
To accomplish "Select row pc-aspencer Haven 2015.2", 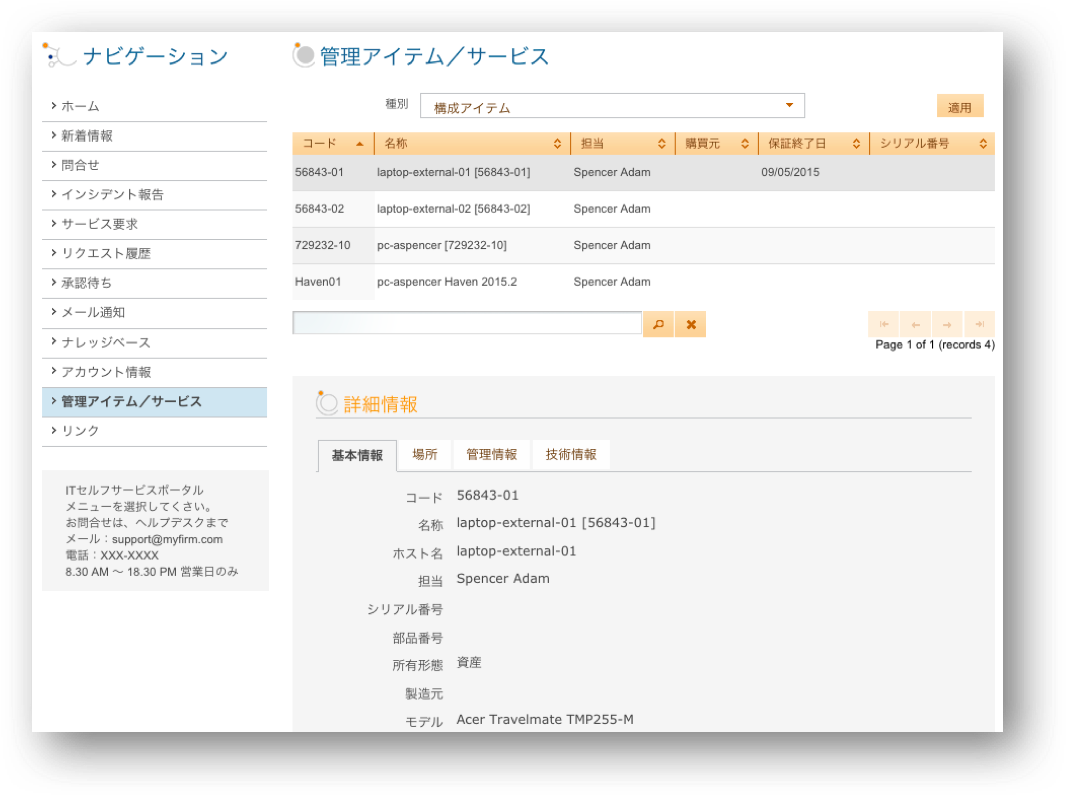I will point(644,282).
